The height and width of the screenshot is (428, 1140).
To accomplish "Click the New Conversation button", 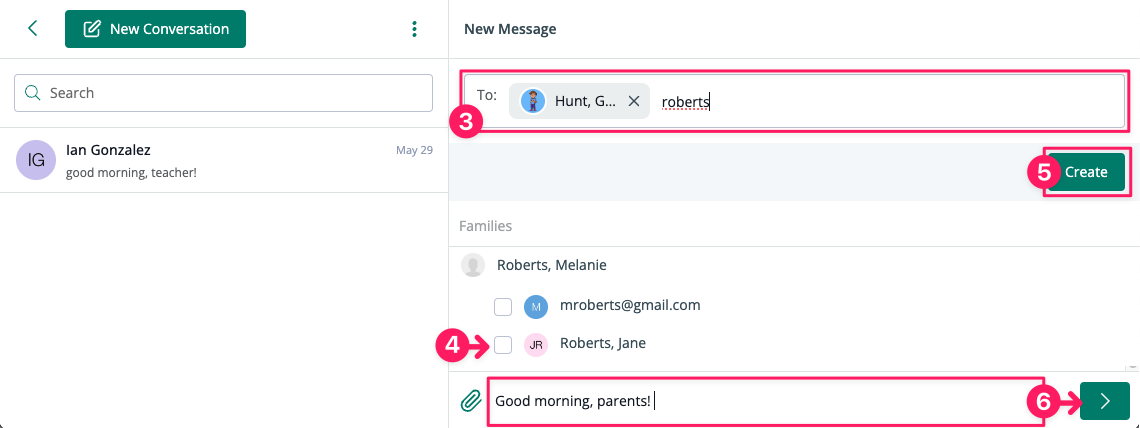I will [x=156, y=29].
